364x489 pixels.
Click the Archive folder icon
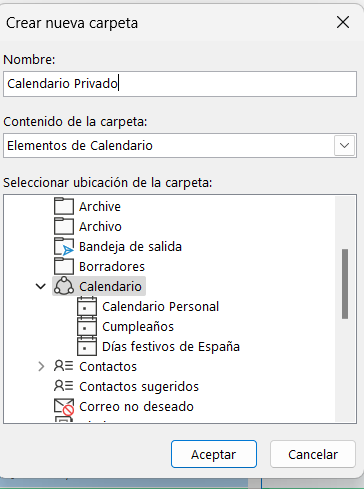(x=64, y=206)
